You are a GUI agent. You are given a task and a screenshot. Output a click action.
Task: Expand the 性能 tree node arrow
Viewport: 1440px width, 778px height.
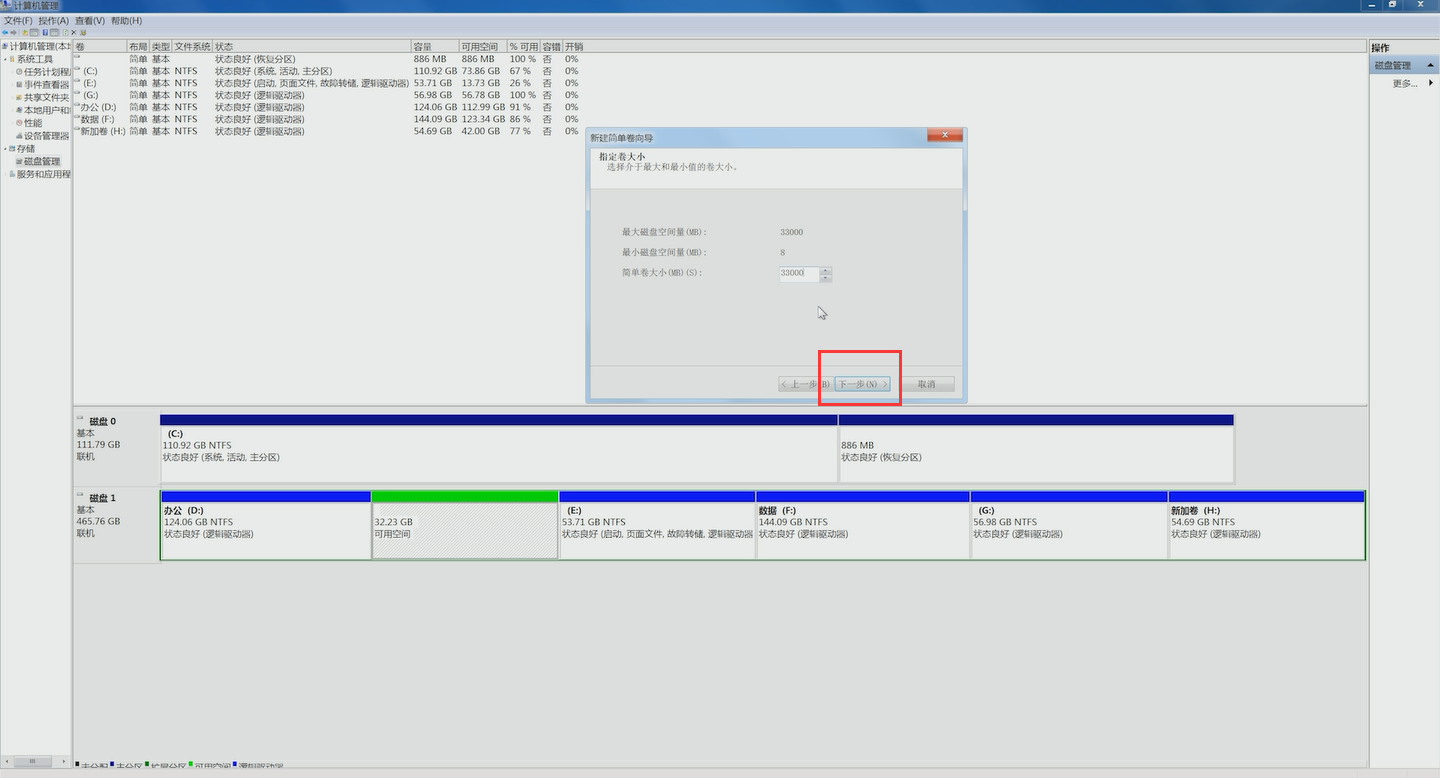pyautogui.click(x=12, y=123)
